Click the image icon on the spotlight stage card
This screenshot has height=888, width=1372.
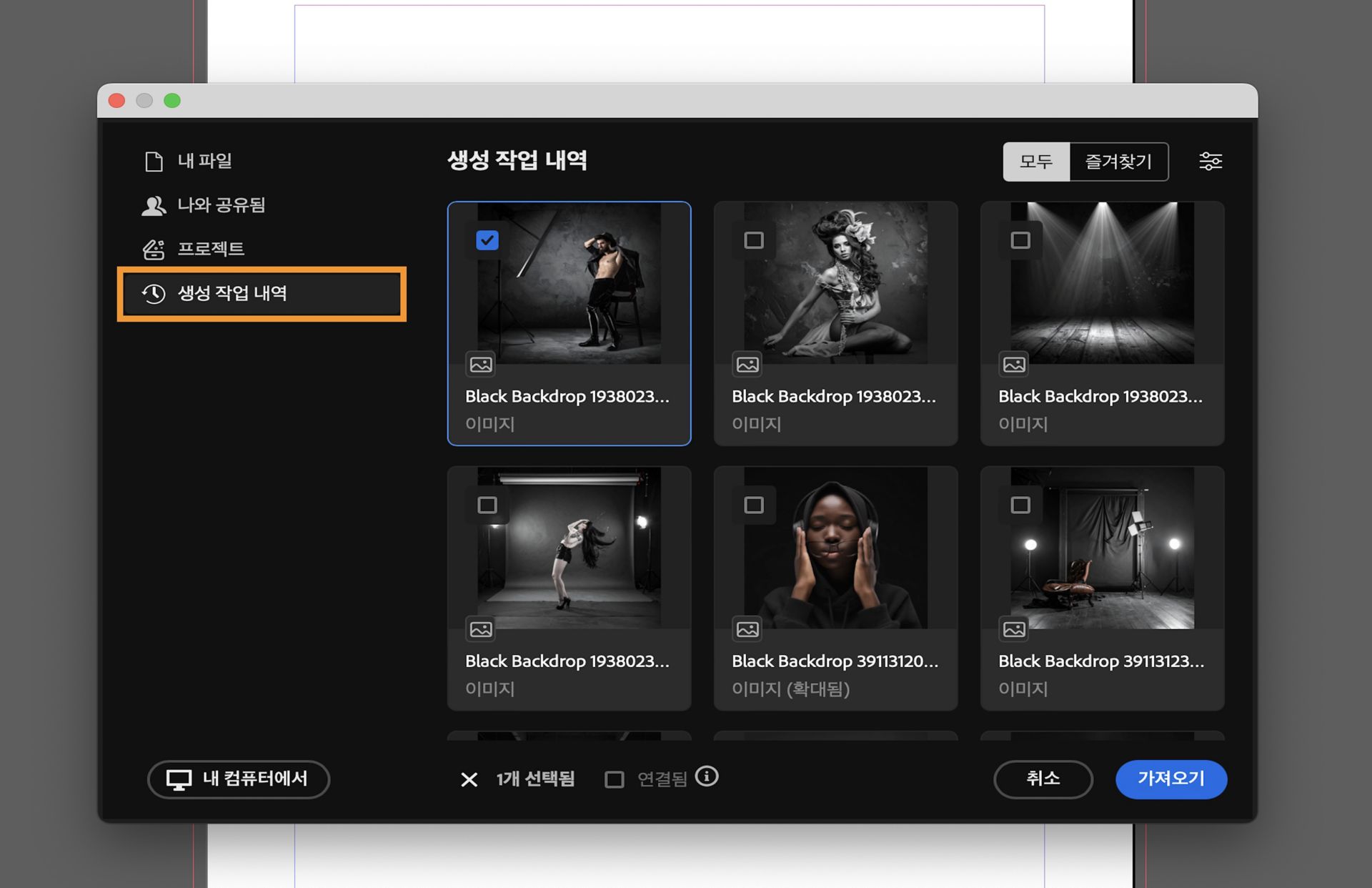pos(1014,365)
